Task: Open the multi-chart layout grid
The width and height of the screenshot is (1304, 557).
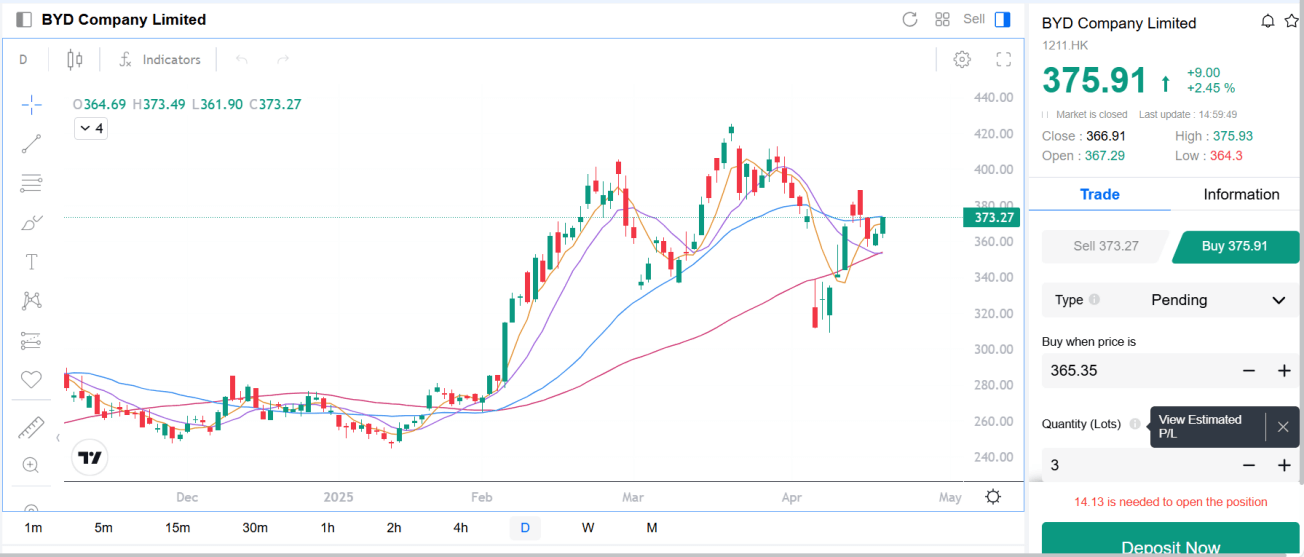Action: point(942,19)
